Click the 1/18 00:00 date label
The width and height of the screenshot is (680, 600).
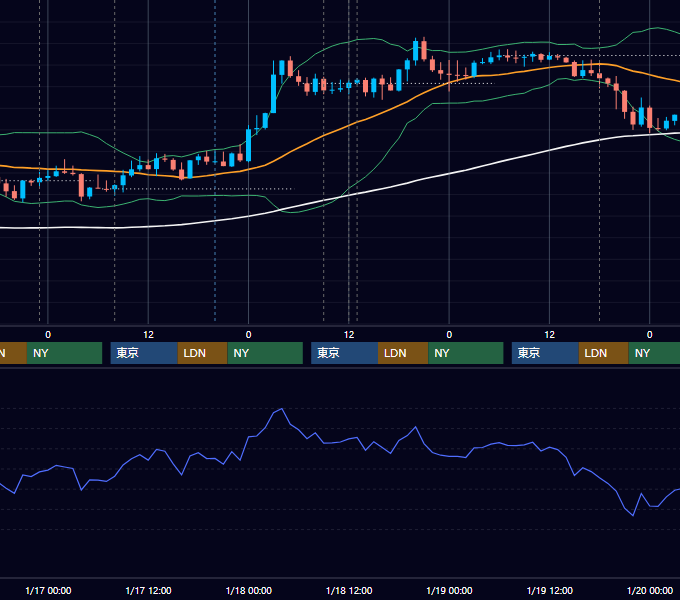(248, 590)
